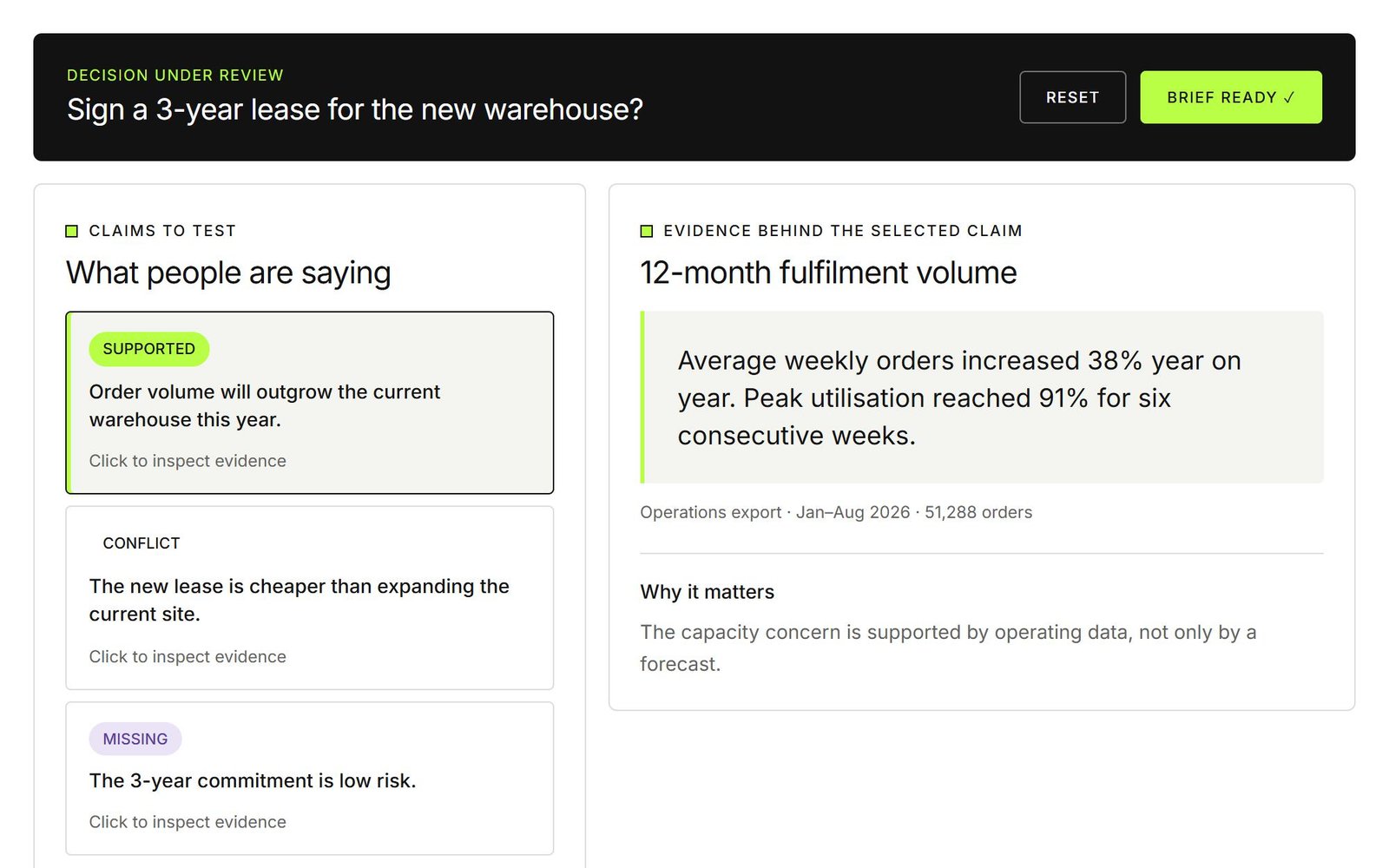Click the average weekly orders evidence quote
1389x868 pixels.
pos(982,398)
